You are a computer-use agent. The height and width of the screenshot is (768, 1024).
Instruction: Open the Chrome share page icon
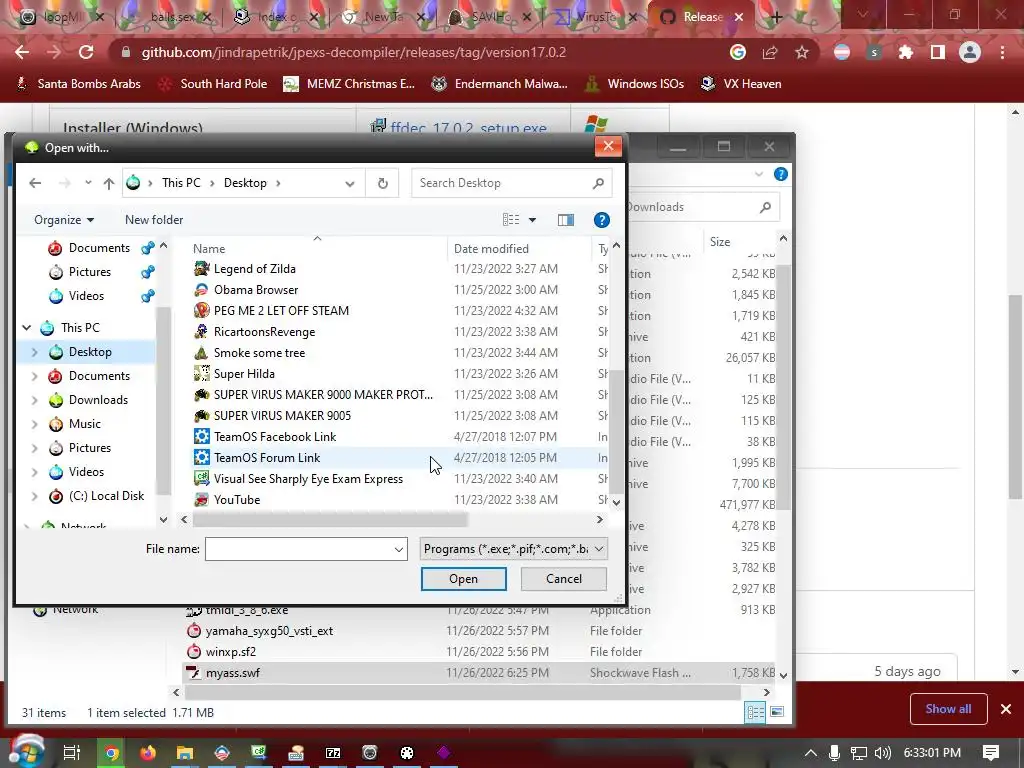tap(770, 52)
